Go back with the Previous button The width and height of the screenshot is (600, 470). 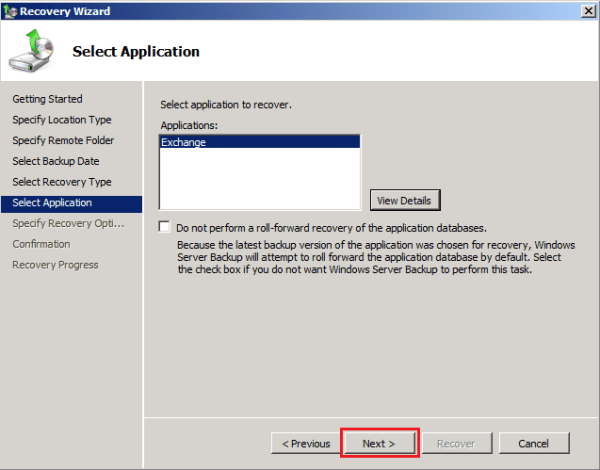click(305, 443)
